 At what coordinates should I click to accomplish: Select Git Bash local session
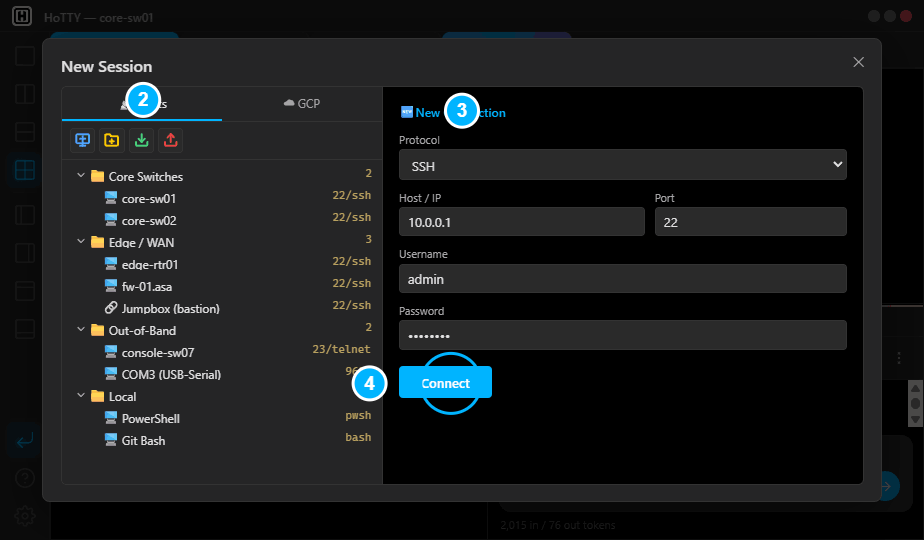pyautogui.click(x=223, y=440)
